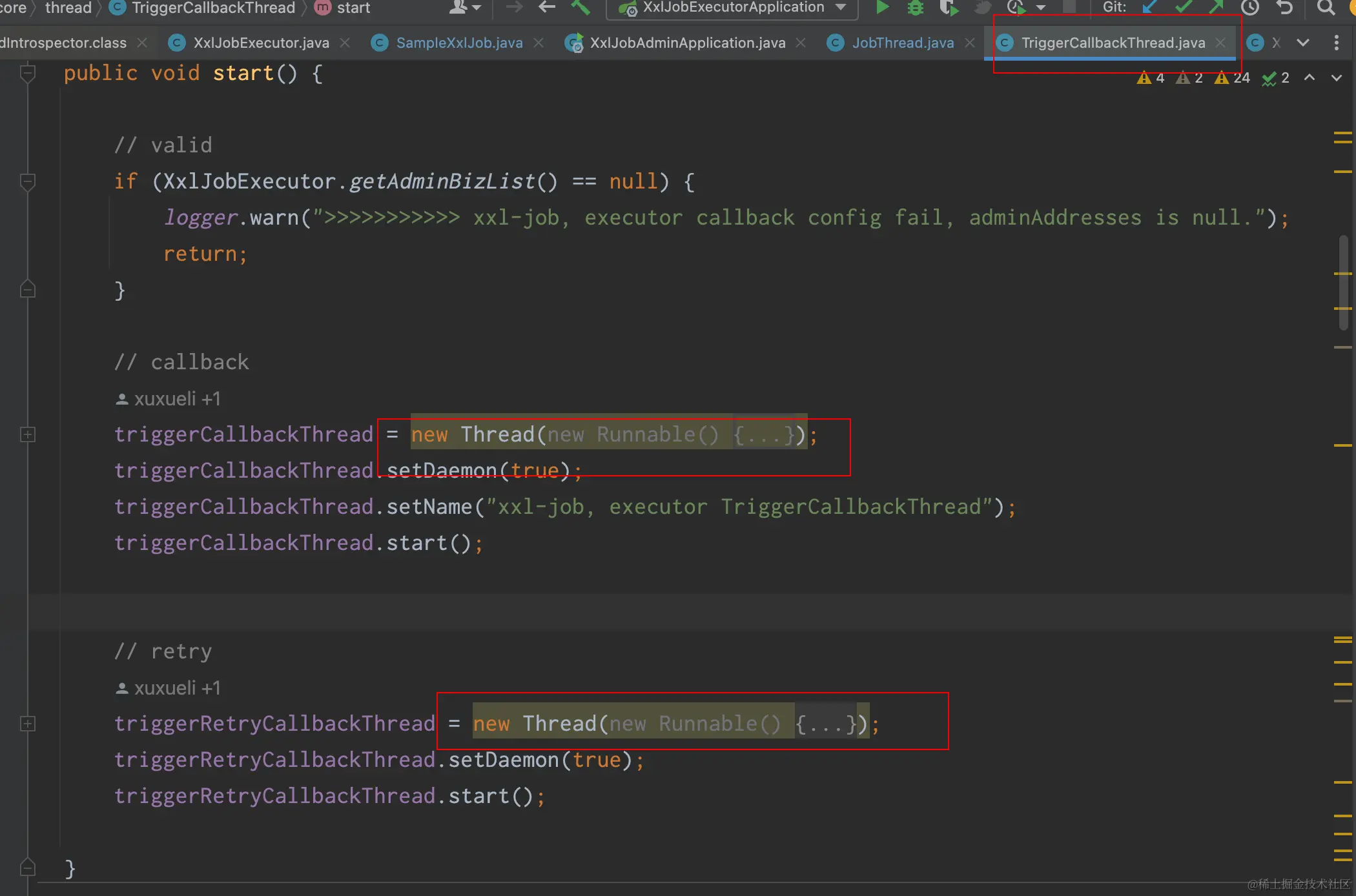
Task: Run XxlJobExecutorApplication with the green play button
Action: pos(882,8)
